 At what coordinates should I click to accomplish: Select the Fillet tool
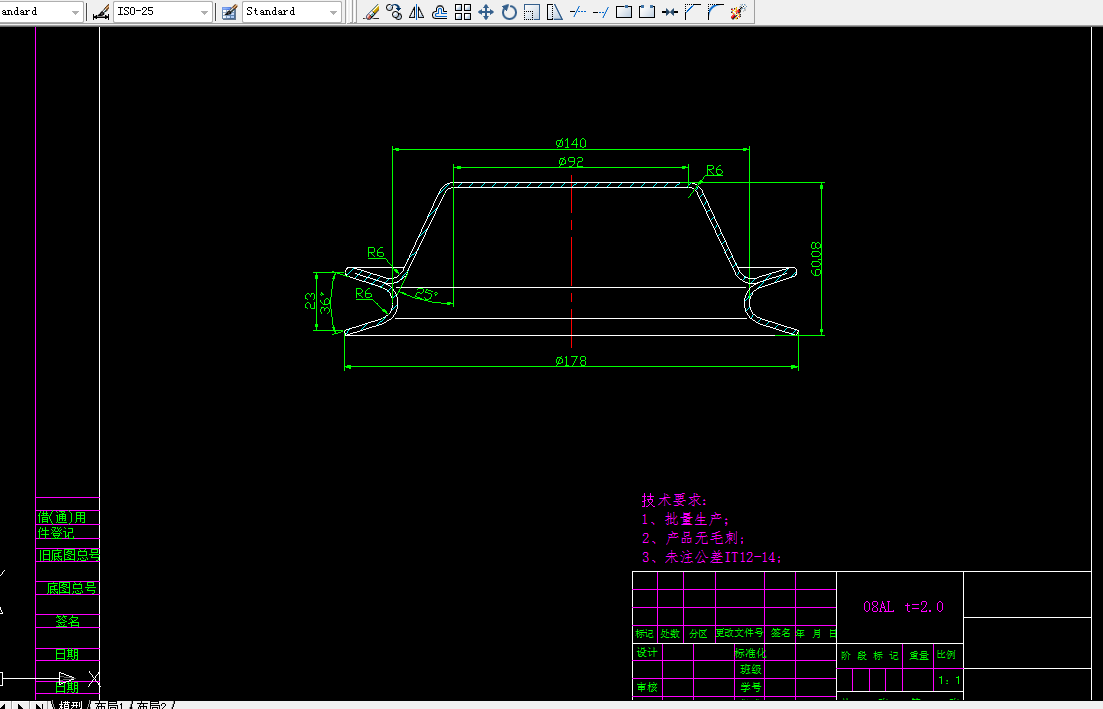pyautogui.click(x=715, y=12)
